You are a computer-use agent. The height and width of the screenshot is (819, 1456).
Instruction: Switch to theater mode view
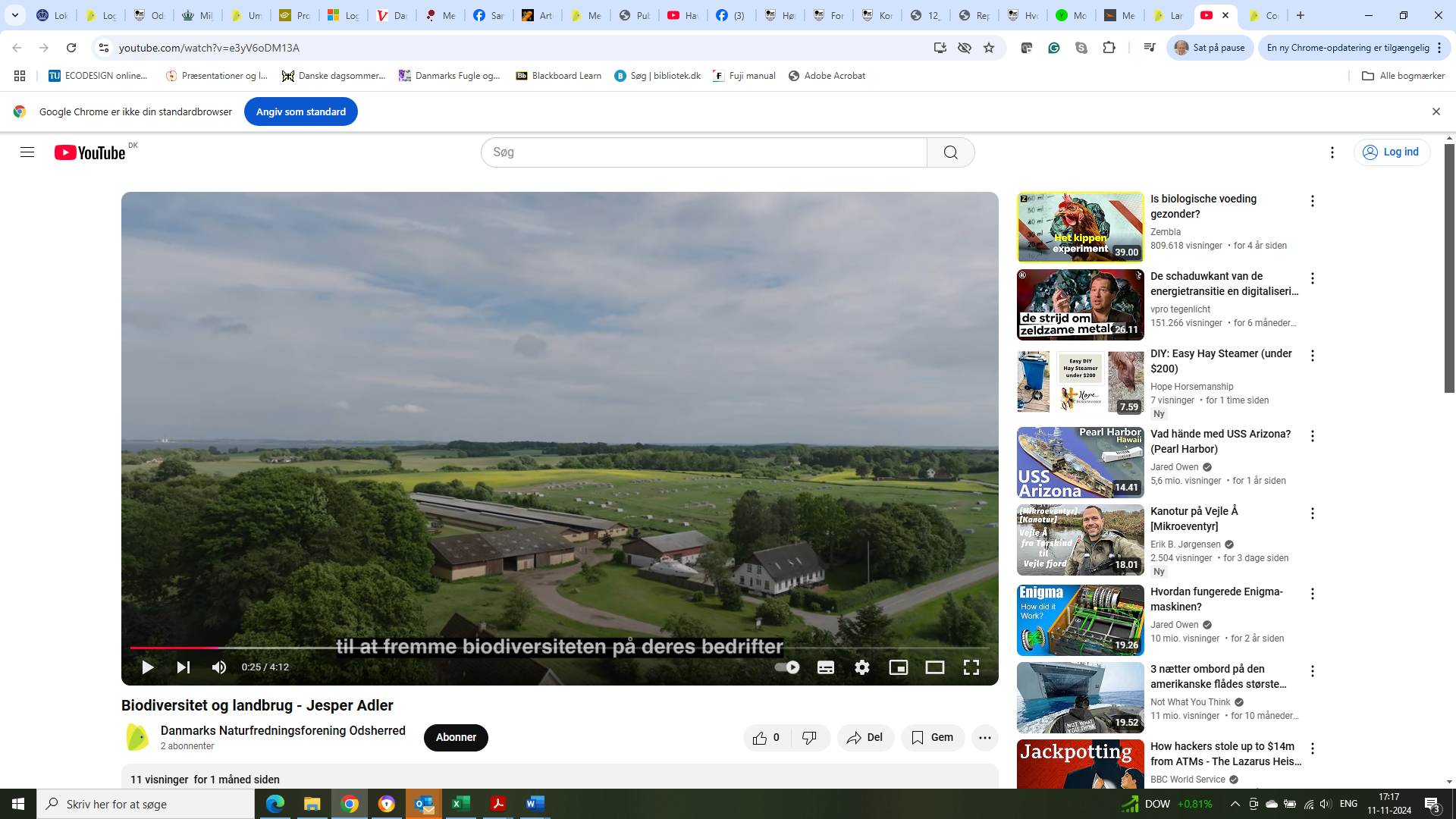(935, 667)
